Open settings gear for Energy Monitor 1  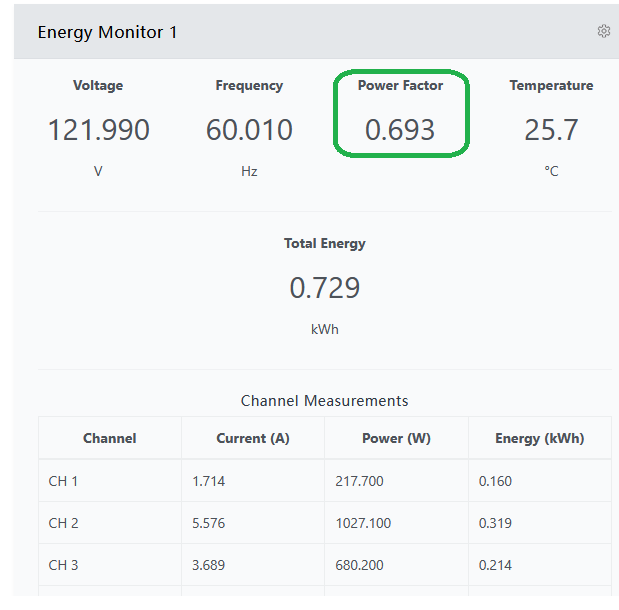[604, 32]
